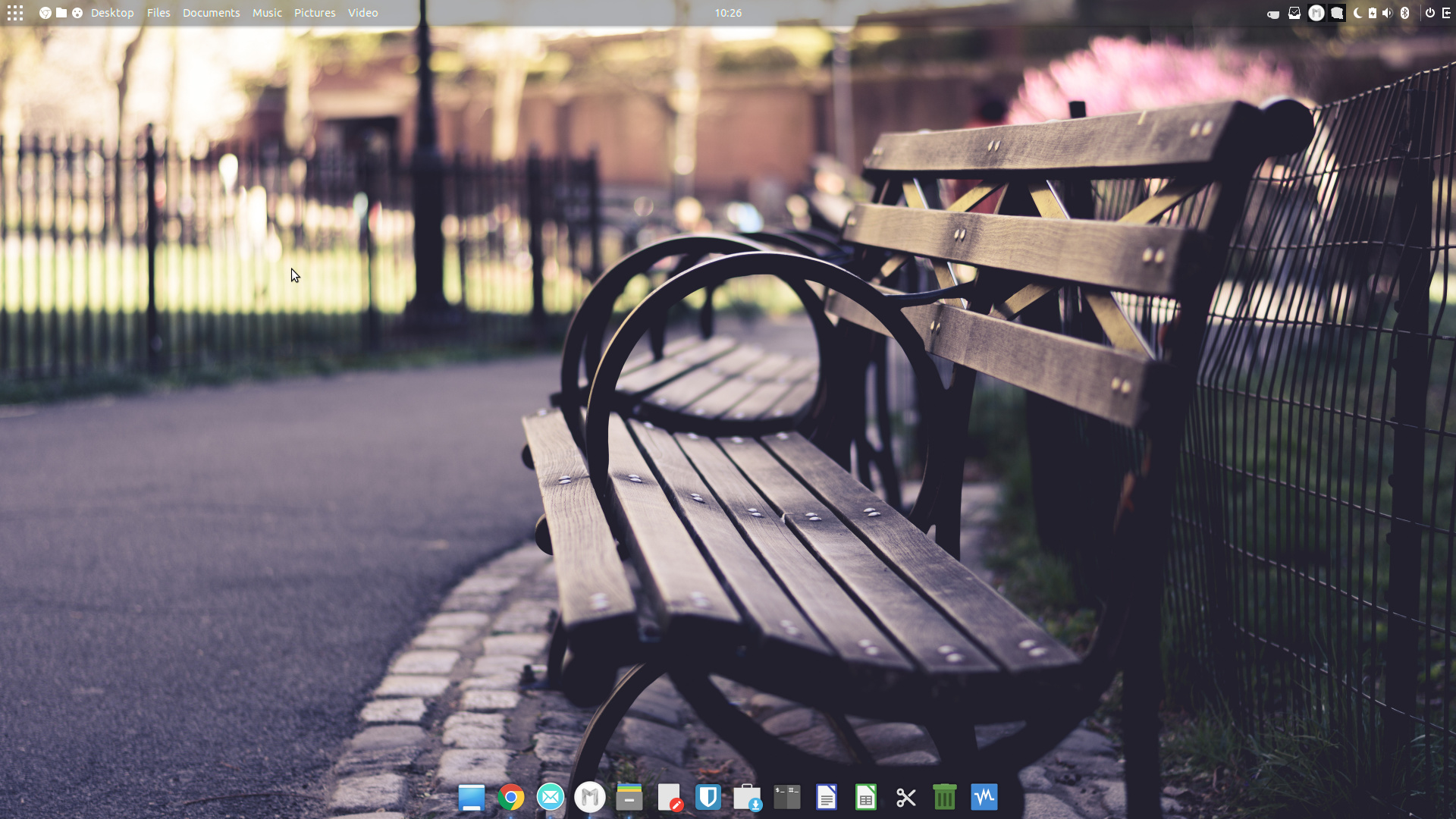
Task: Toggle night light moon indicator
Action: (x=1357, y=13)
